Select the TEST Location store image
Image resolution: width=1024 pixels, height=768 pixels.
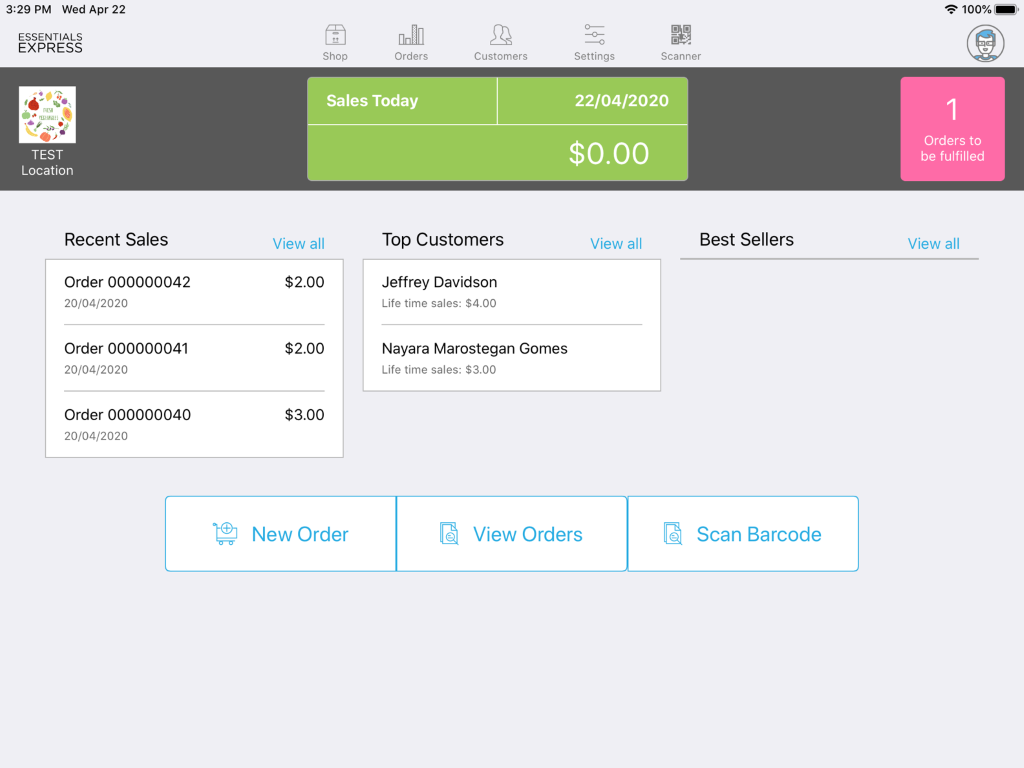(47, 114)
